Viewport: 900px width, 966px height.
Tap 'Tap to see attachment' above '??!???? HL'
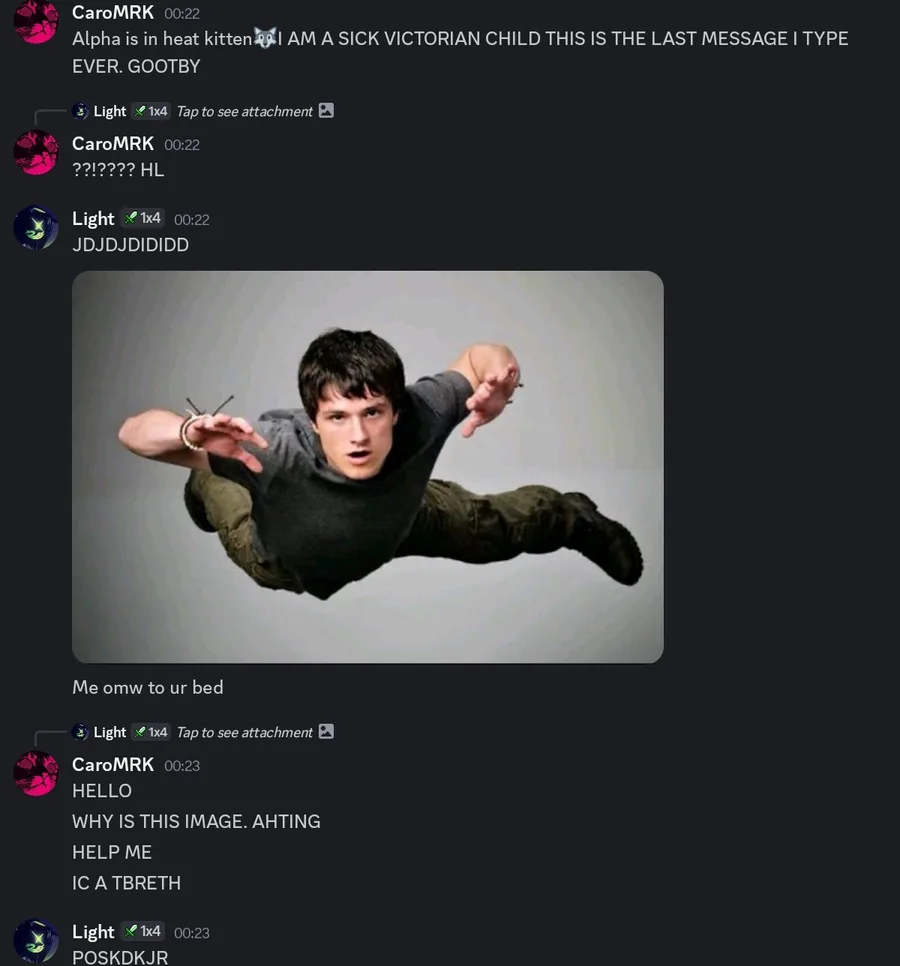(245, 112)
